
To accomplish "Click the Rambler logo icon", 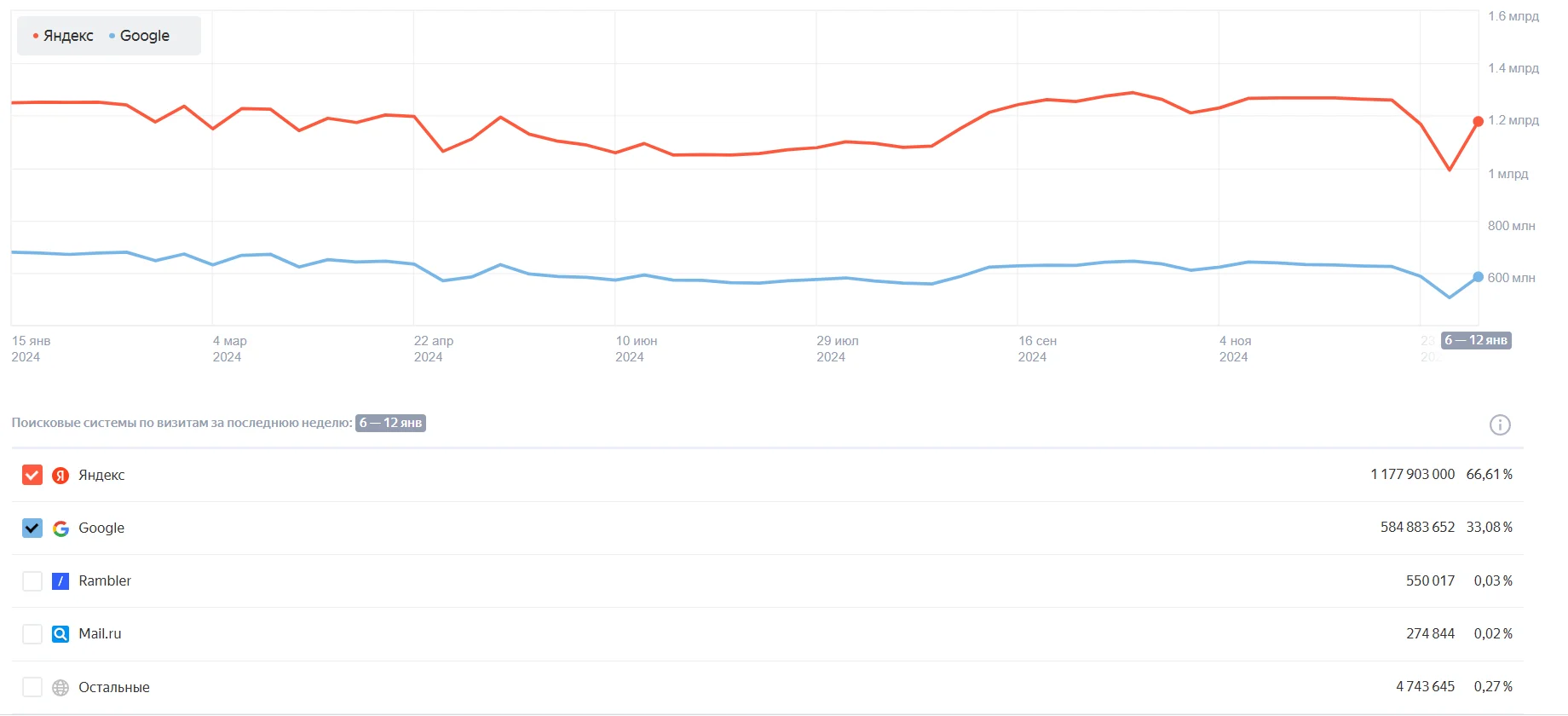I will [61, 581].
